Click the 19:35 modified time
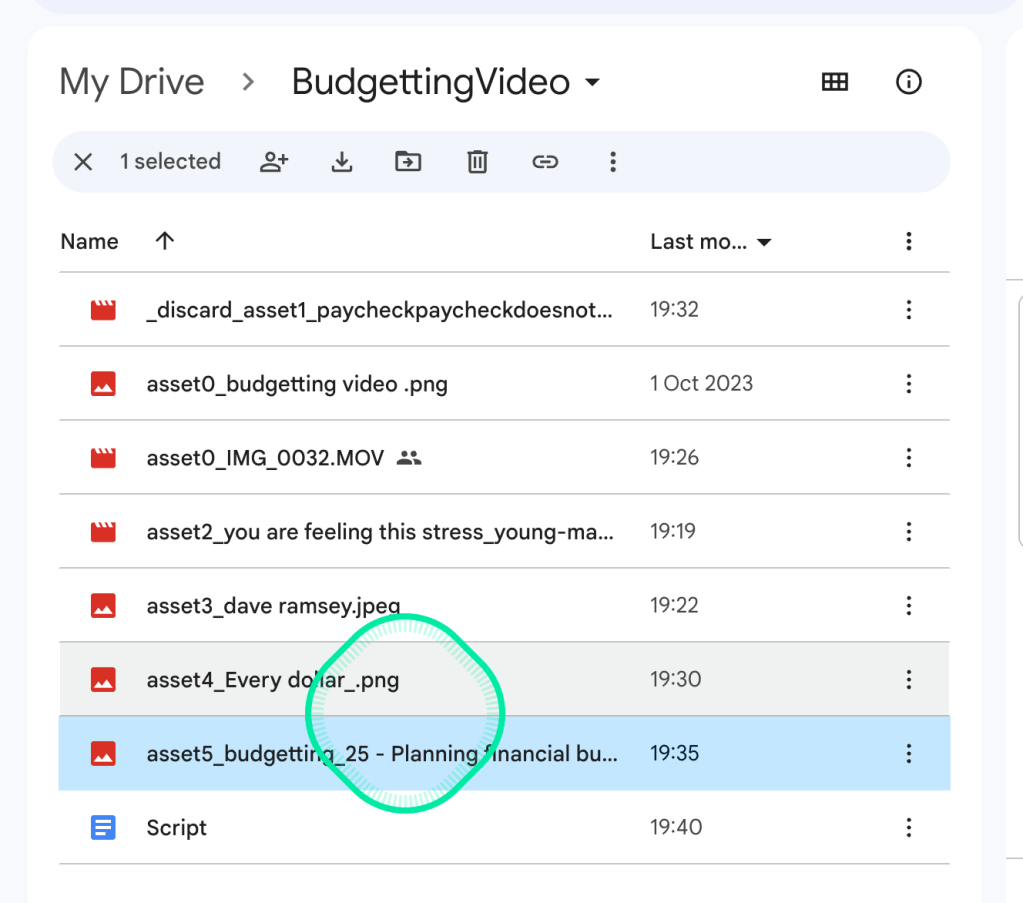Viewport: 1023px width, 903px height. click(675, 753)
